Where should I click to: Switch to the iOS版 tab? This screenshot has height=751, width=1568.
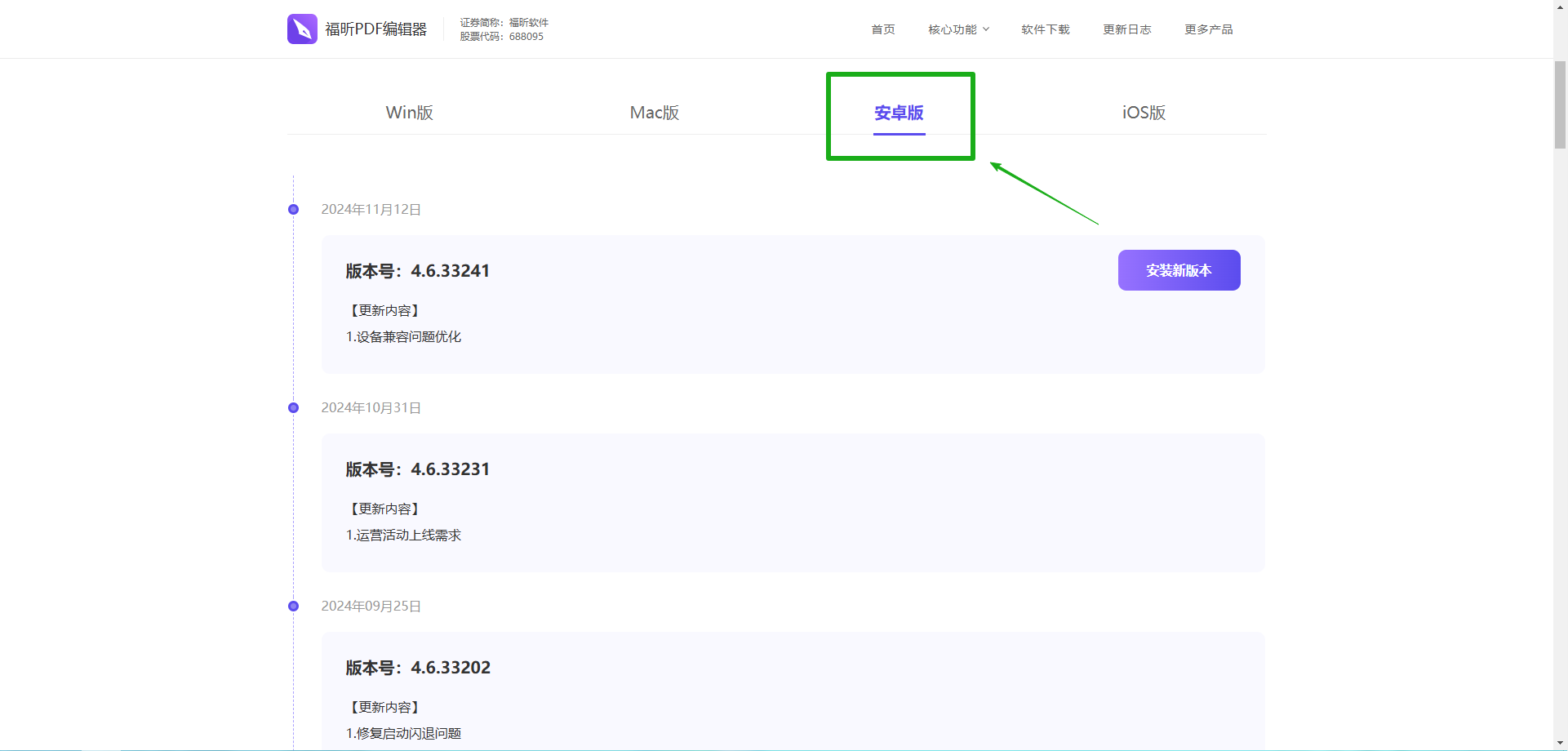(1144, 113)
